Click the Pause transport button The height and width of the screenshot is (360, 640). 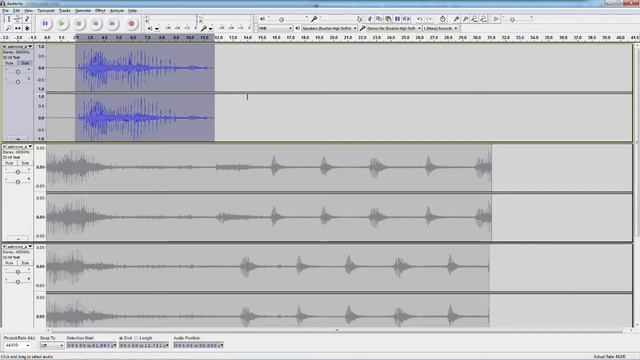click(x=45, y=24)
